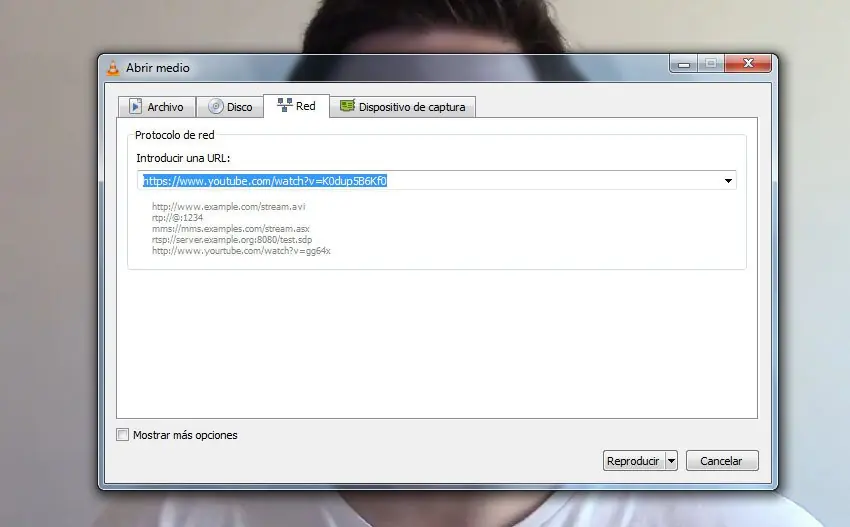850x527 pixels.
Task: Close the Abrir medio dialog
Action: (748, 63)
